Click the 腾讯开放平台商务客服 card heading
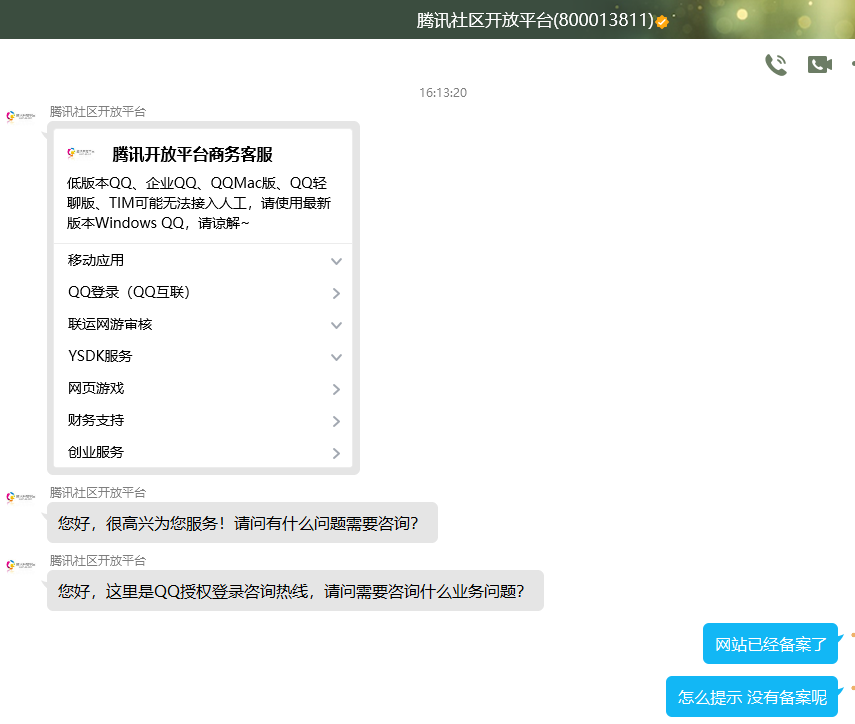Viewport: 855px width, 724px height. [192, 155]
